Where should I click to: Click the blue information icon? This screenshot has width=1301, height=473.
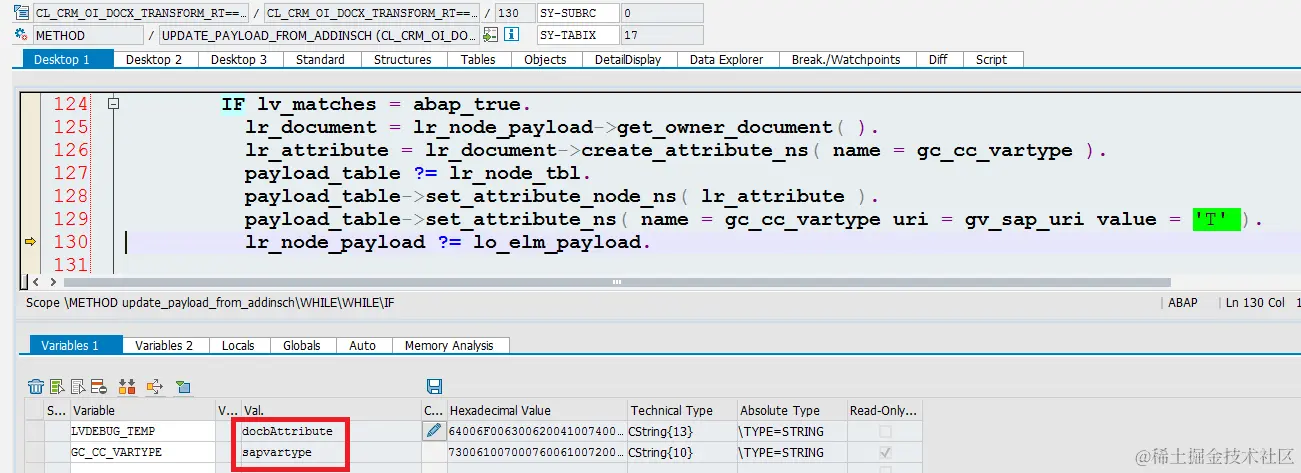click(511, 35)
